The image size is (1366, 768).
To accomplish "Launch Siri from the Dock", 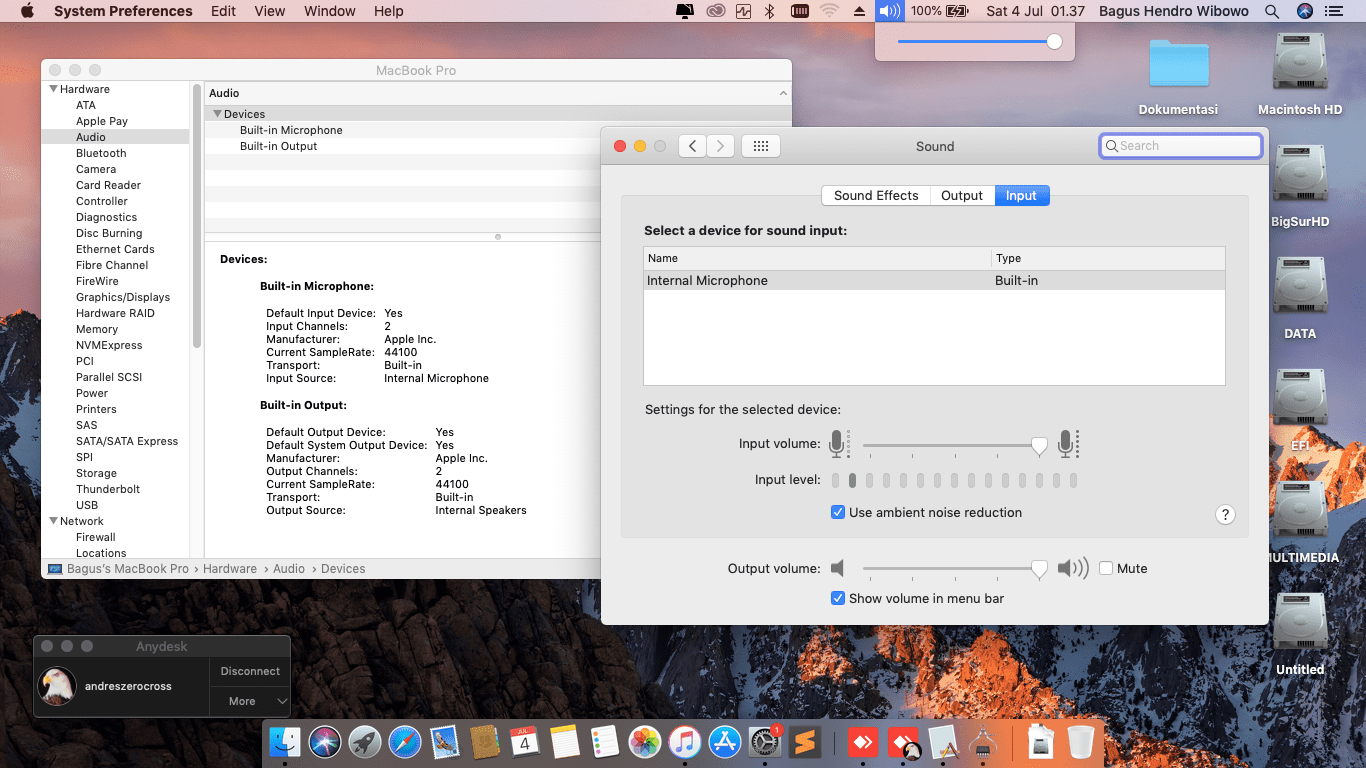I will pos(325,742).
